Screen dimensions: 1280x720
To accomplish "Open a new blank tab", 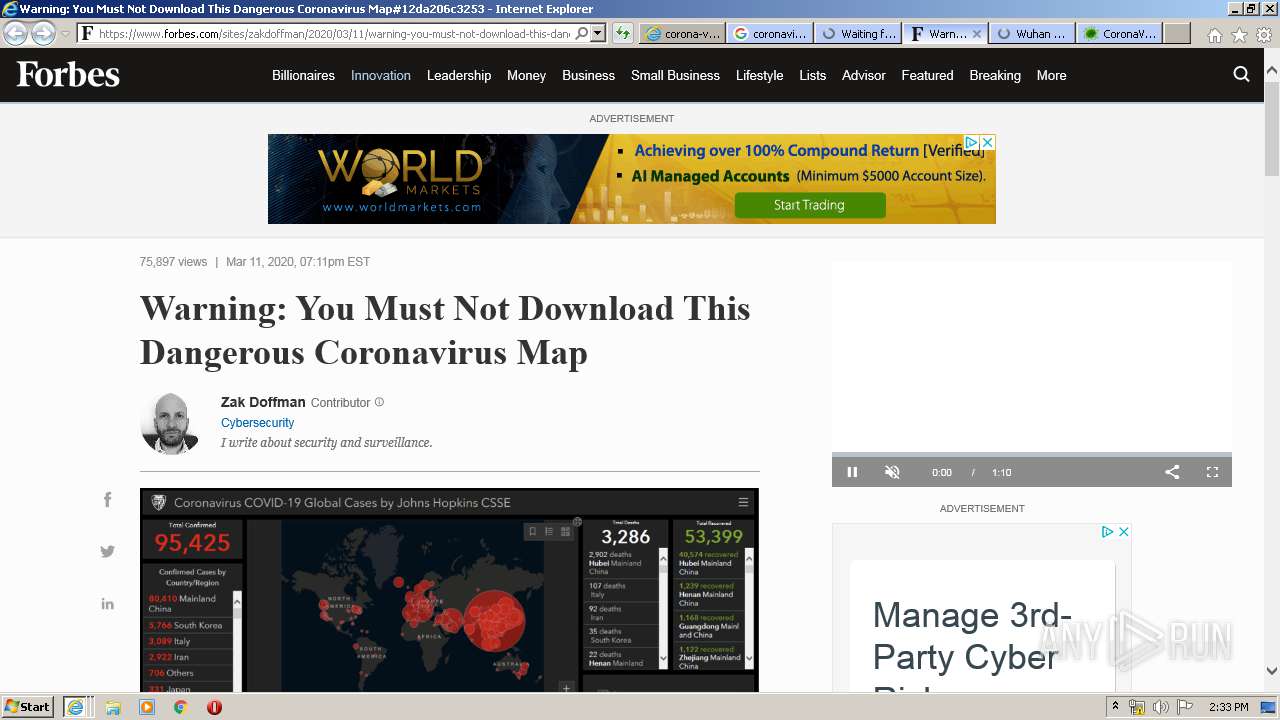I will 1177,33.
